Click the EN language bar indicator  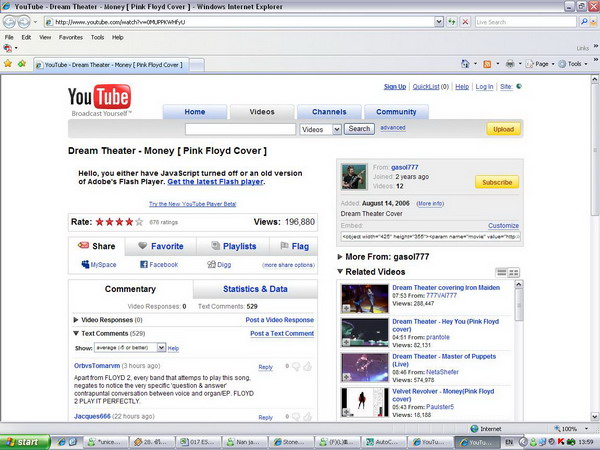pyautogui.click(x=509, y=442)
